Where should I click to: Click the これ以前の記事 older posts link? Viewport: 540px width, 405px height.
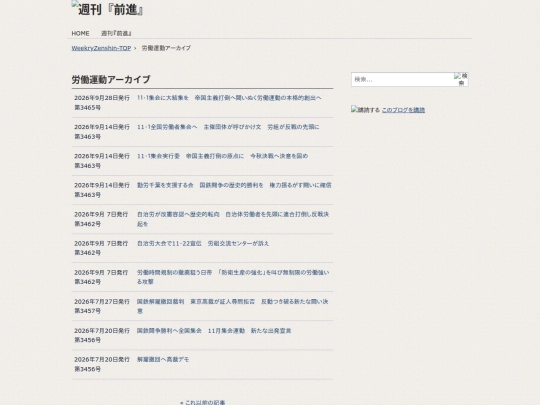coord(202,402)
